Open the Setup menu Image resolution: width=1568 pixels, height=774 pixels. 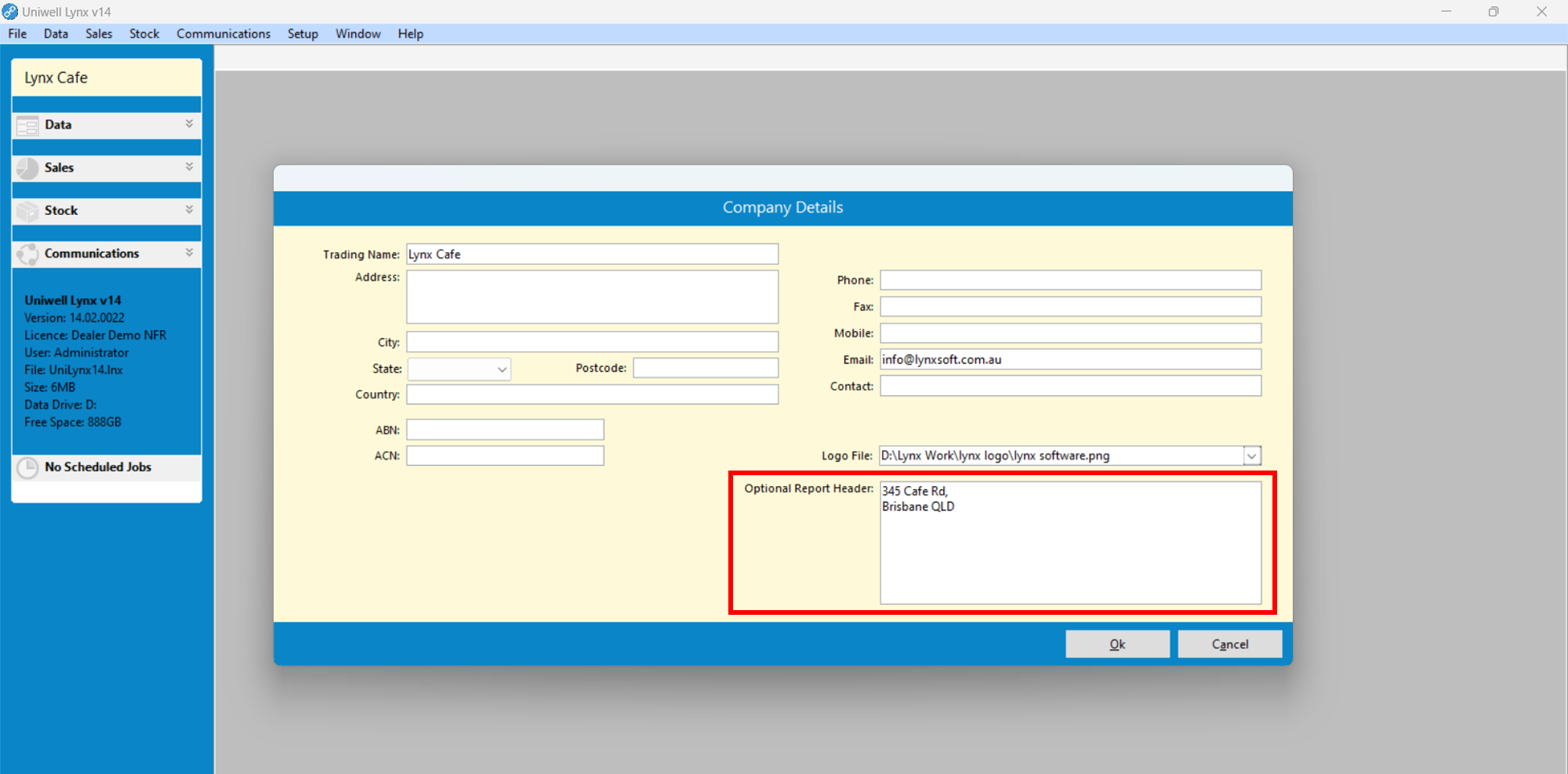[x=303, y=34]
